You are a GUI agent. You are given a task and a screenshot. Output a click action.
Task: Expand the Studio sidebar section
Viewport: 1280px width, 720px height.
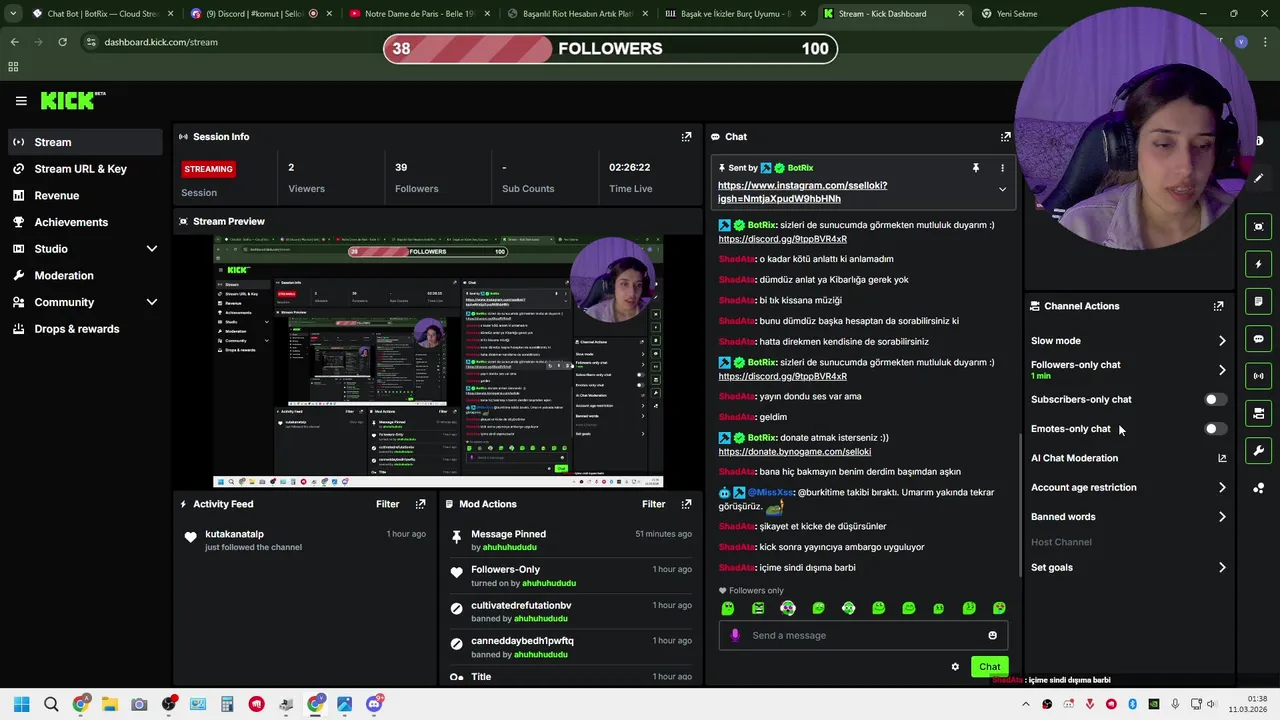(152, 249)
